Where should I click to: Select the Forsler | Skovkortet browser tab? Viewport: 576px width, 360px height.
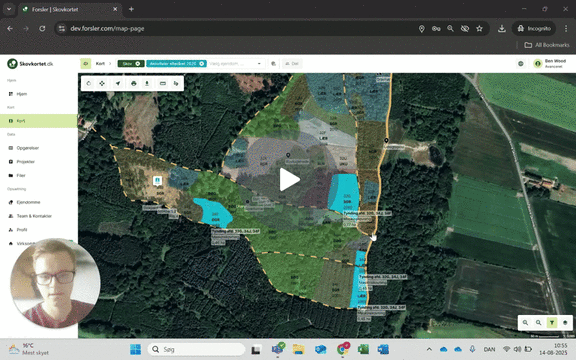(70, 9)
